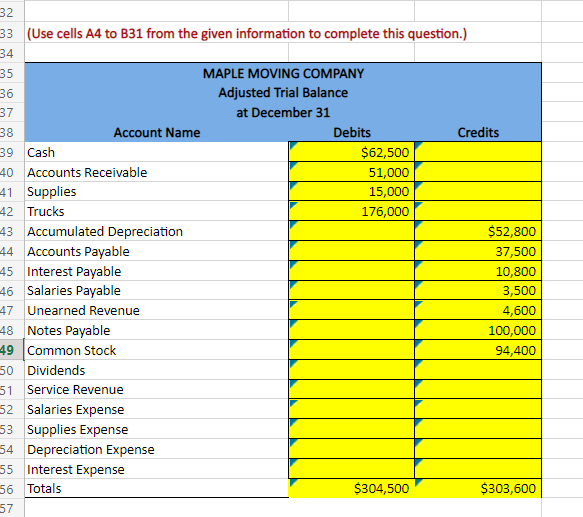Select the Notes Payable label cell

[x=156, y=330]
